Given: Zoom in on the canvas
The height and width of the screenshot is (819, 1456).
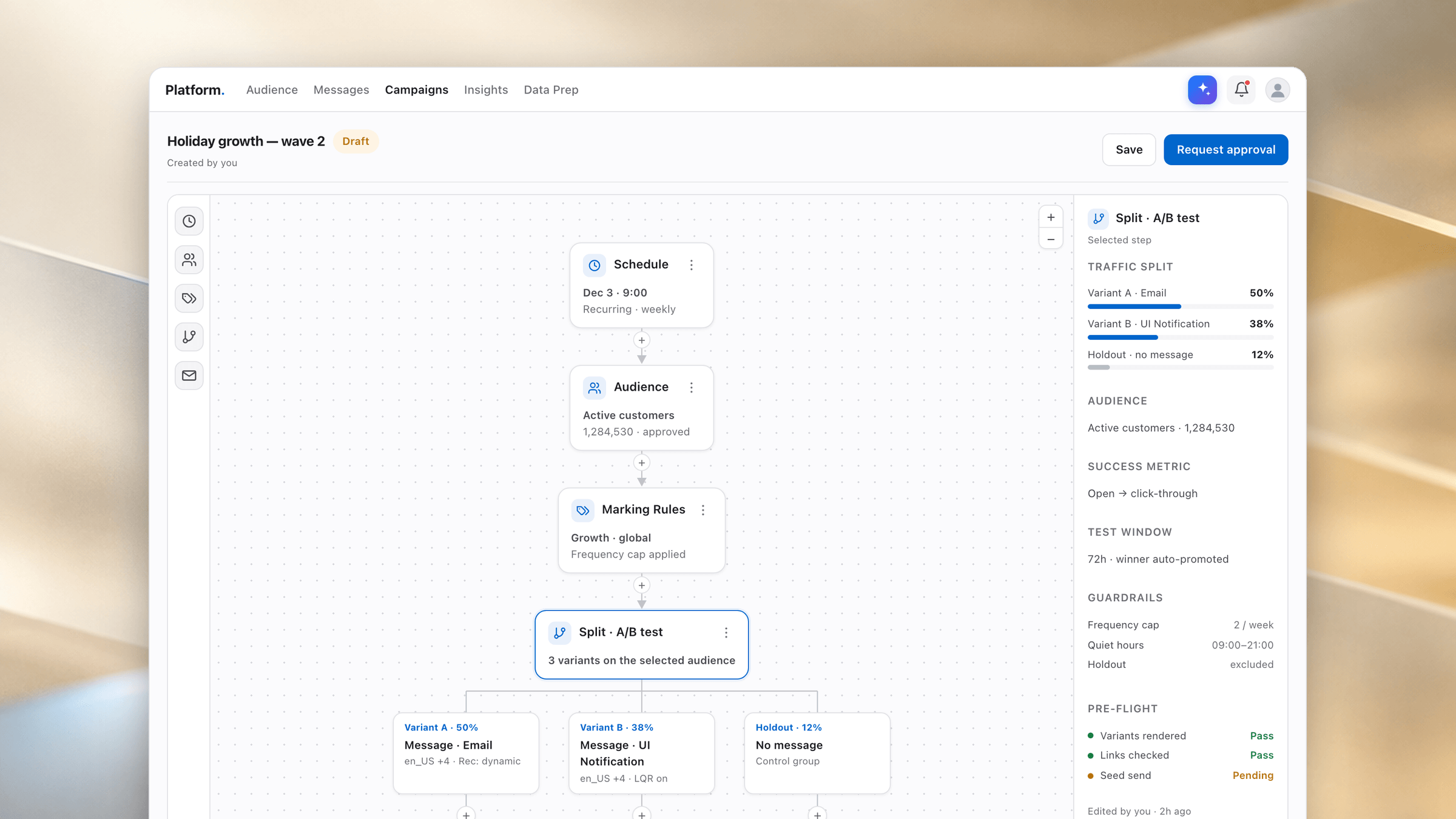Looking at the screenshot, I should [1051, 217].
